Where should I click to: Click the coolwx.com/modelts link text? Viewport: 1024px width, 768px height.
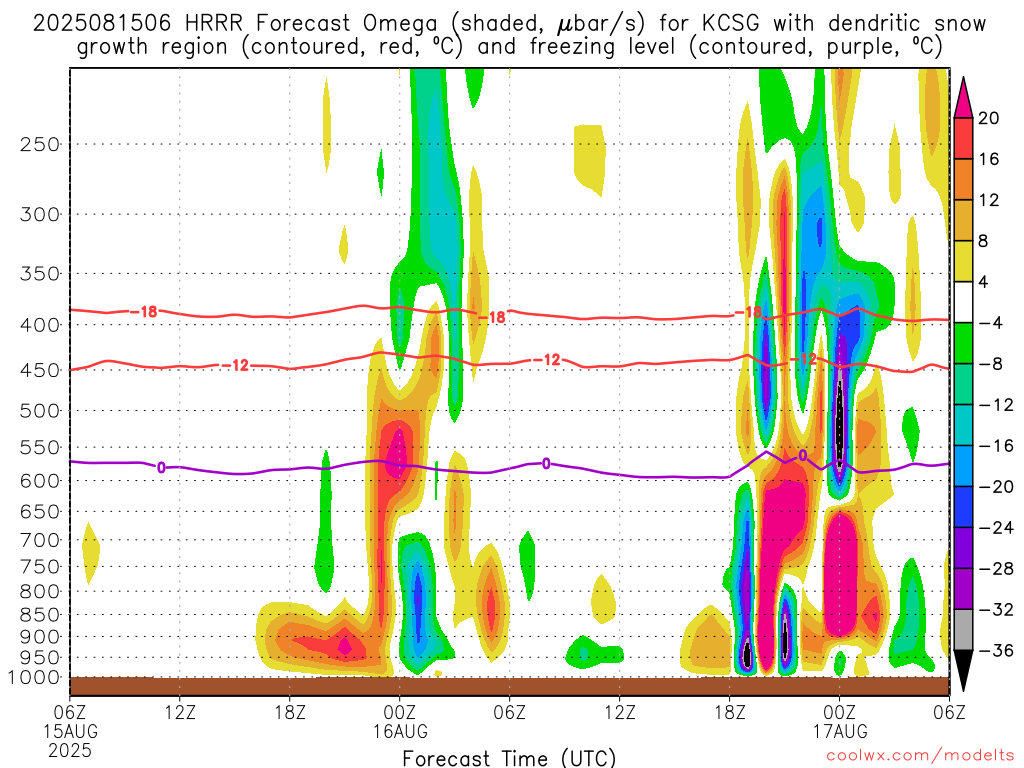[920, 756]
